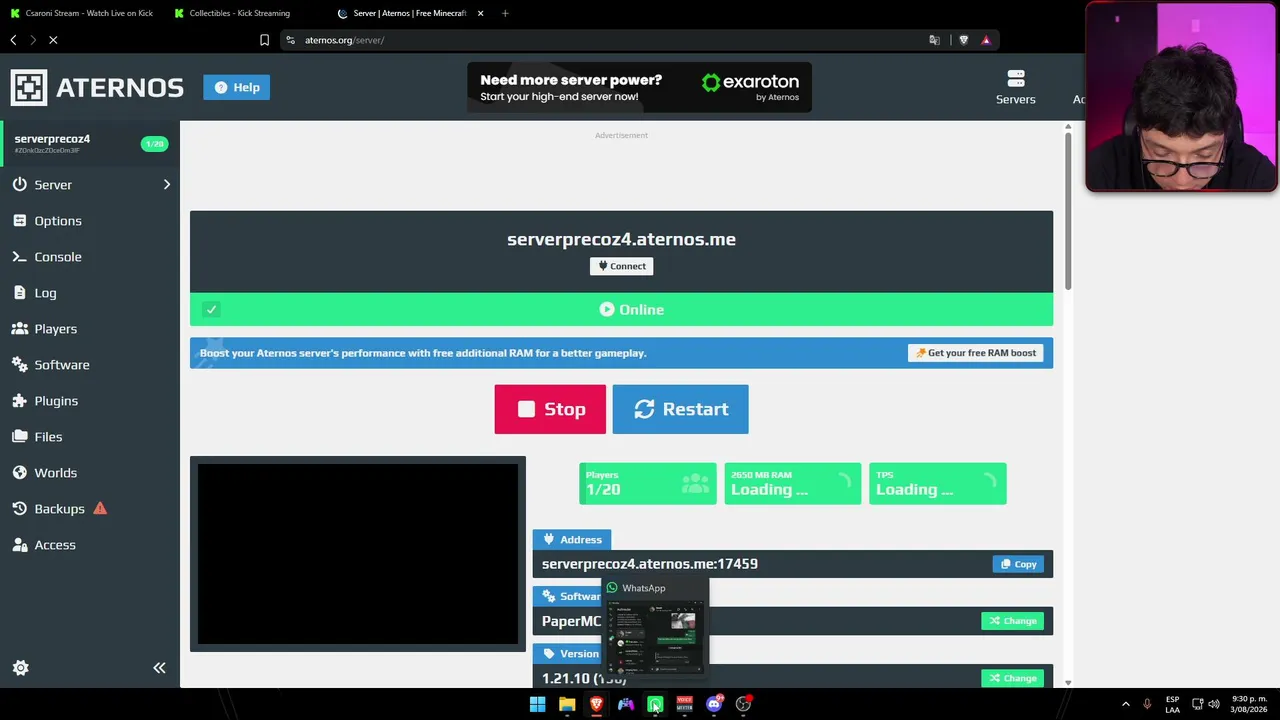Expand the Server submenu chevron
The image size is (1280, 720).
coord(167,185)
